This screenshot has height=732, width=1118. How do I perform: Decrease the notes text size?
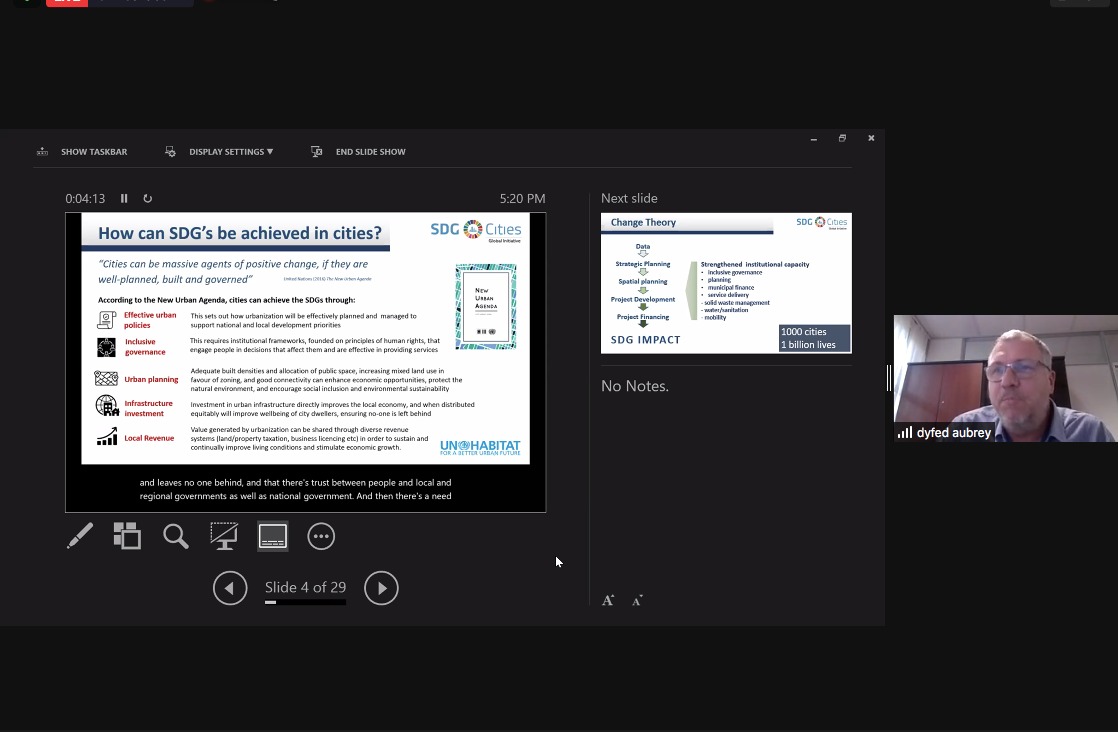[x=637, y=600]
